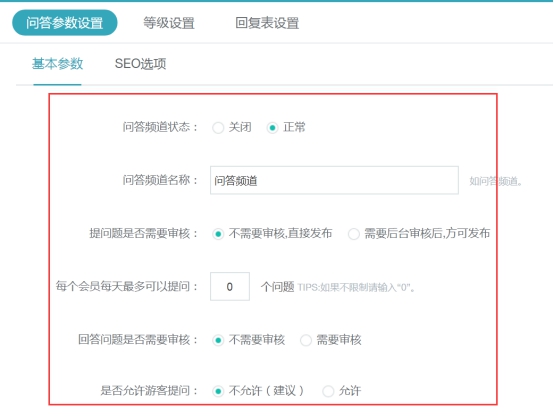Switch to the 等级设置 tab
The height and width of the screenshot is (416, 554).
coord(169,23)
